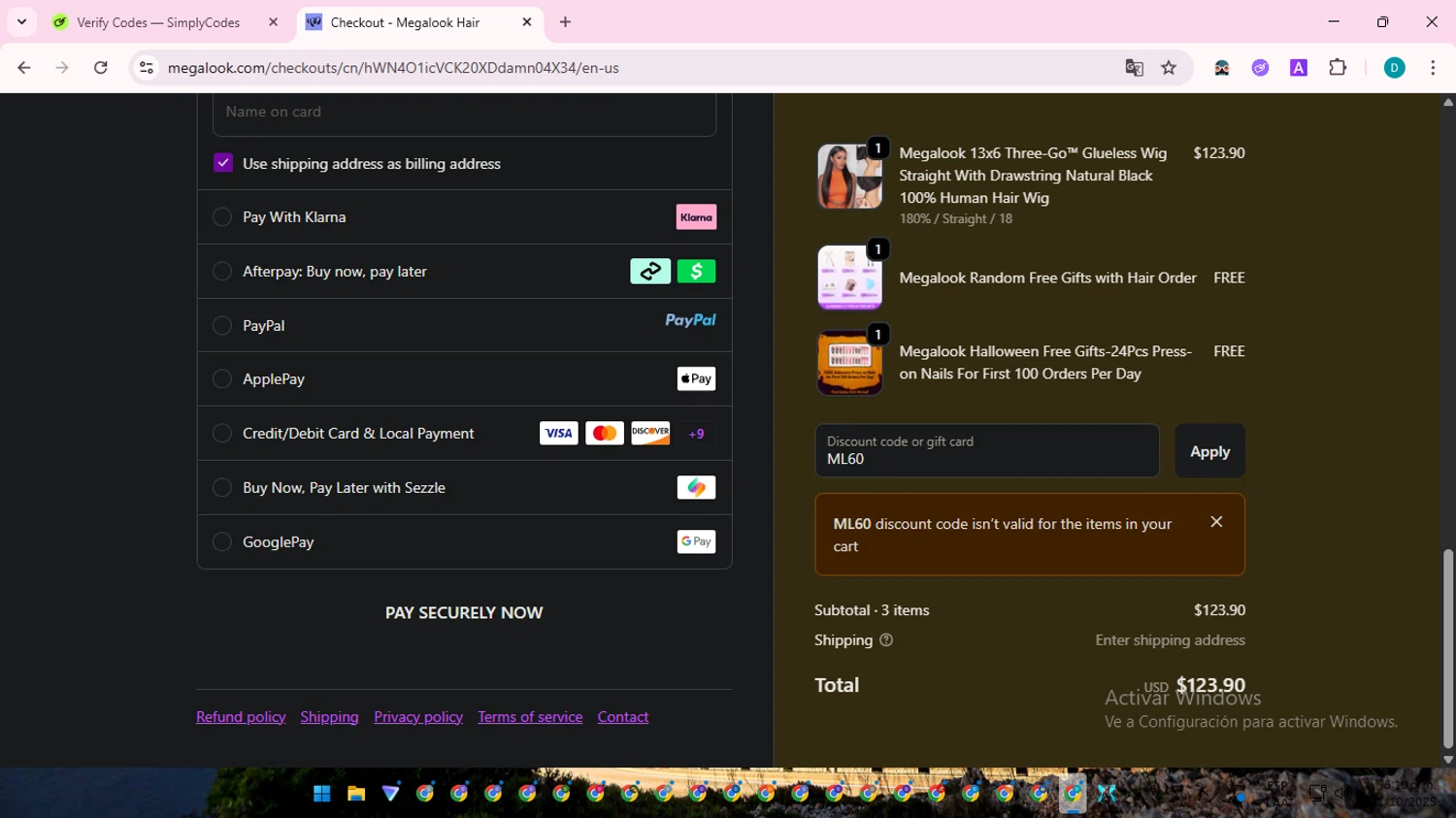1456x818 pixels.
Task: Click the Shipping help question mark icon
Action: [x=886, y=640]
